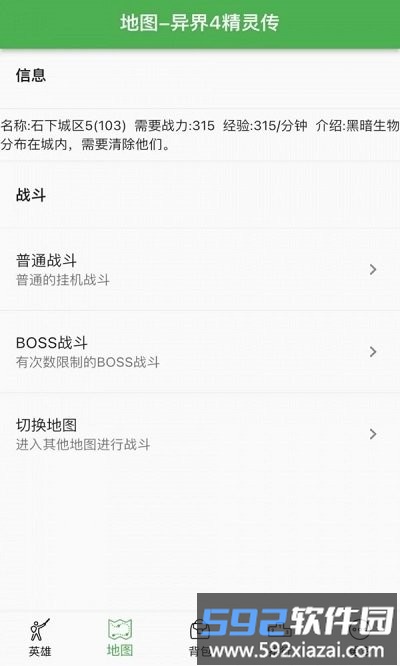
Task: Start 普通战斗 normal battle
Action: (x=200, y=269)
